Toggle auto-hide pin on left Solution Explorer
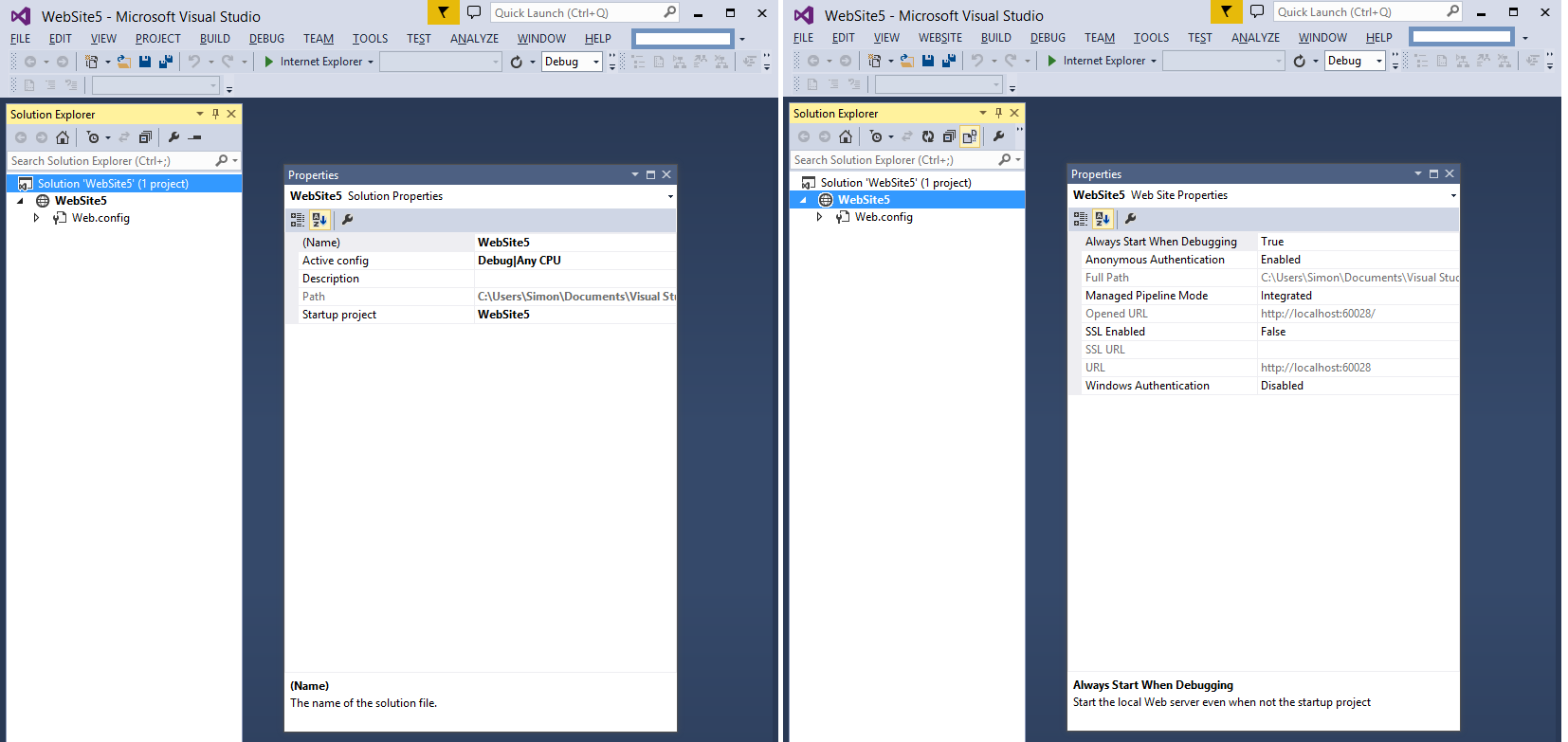1568x742 pixels. (215, 114)
